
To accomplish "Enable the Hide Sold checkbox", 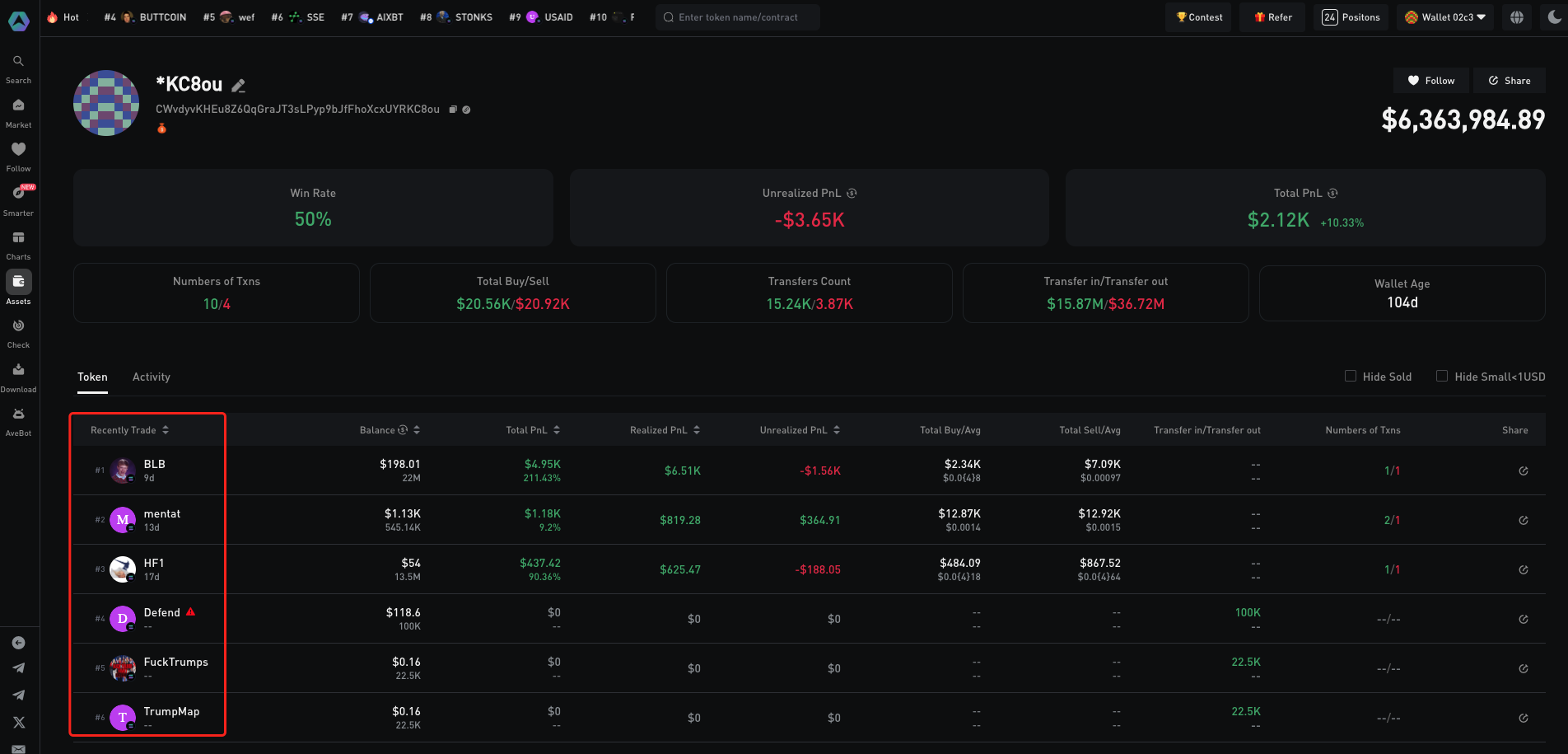I will [1351, 377].
